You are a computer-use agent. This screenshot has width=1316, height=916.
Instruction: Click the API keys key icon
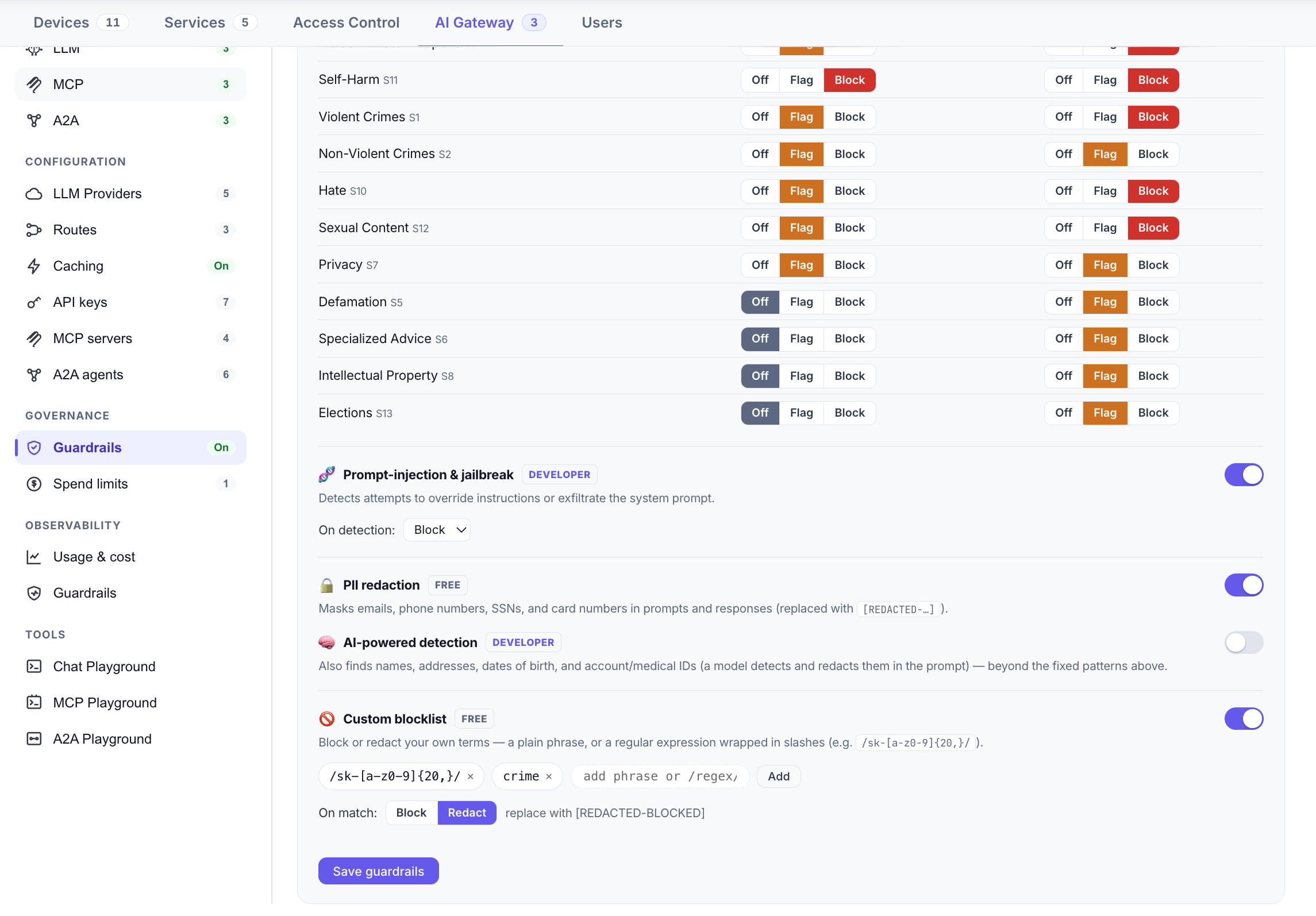pyautogui.click(x=34, y=302)
